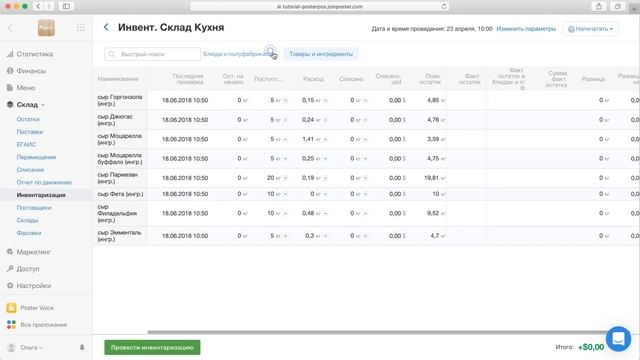Open Перемещения in the sidebar
Screen dimensions: 640x360
point(36,157)
